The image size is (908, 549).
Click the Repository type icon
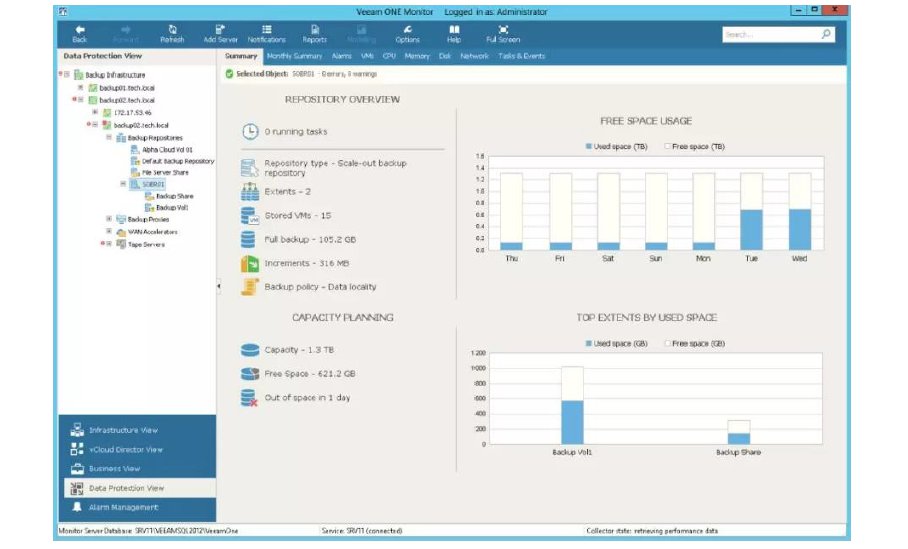pyautogui.click(x=250, y=168)
